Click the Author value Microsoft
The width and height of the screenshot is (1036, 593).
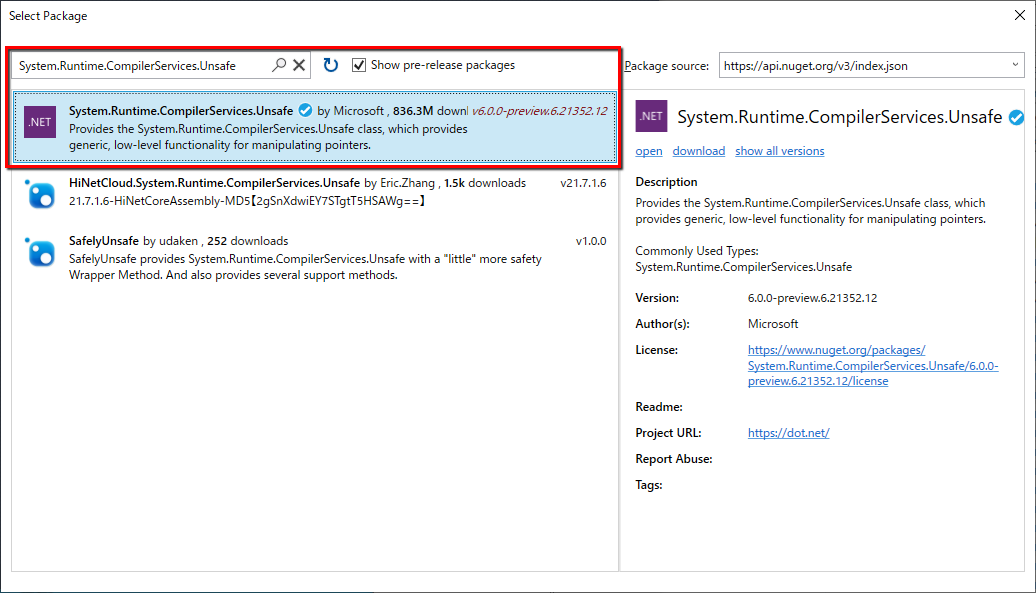click(x=772, y=324)
